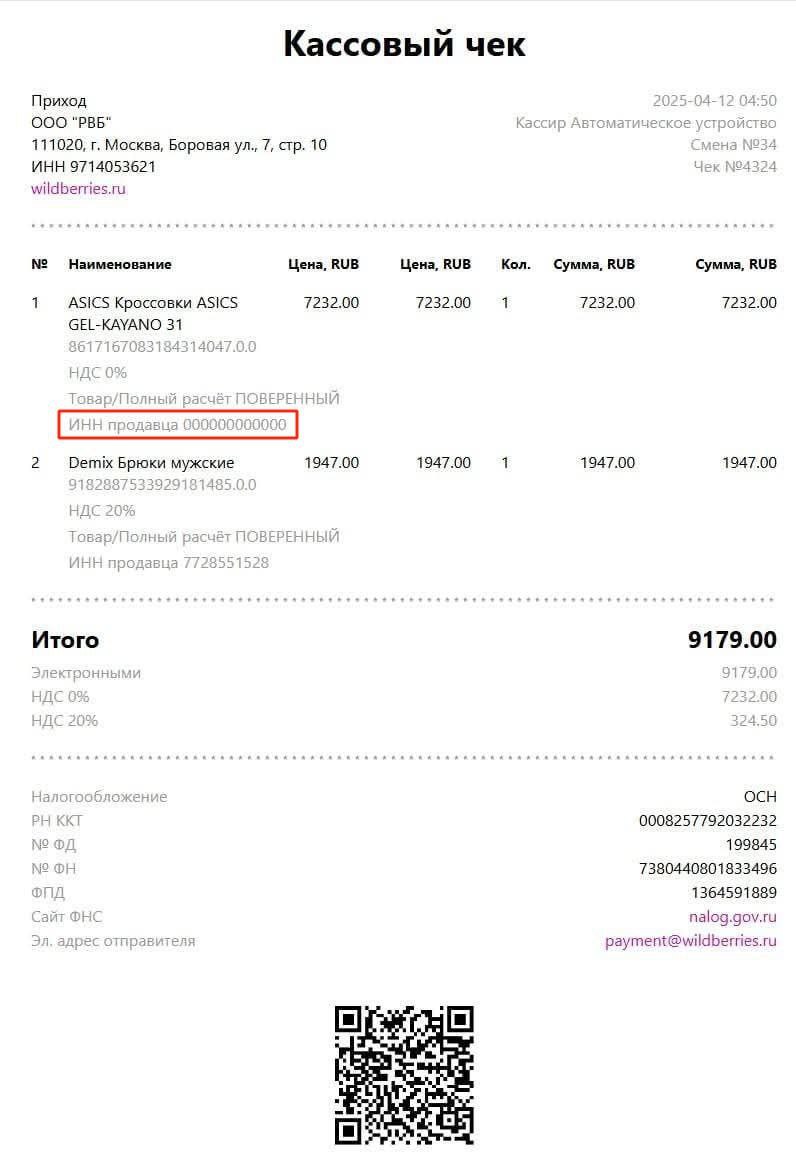Open the wildberries.ru link
796x1155 pixels.
point(78,189)
